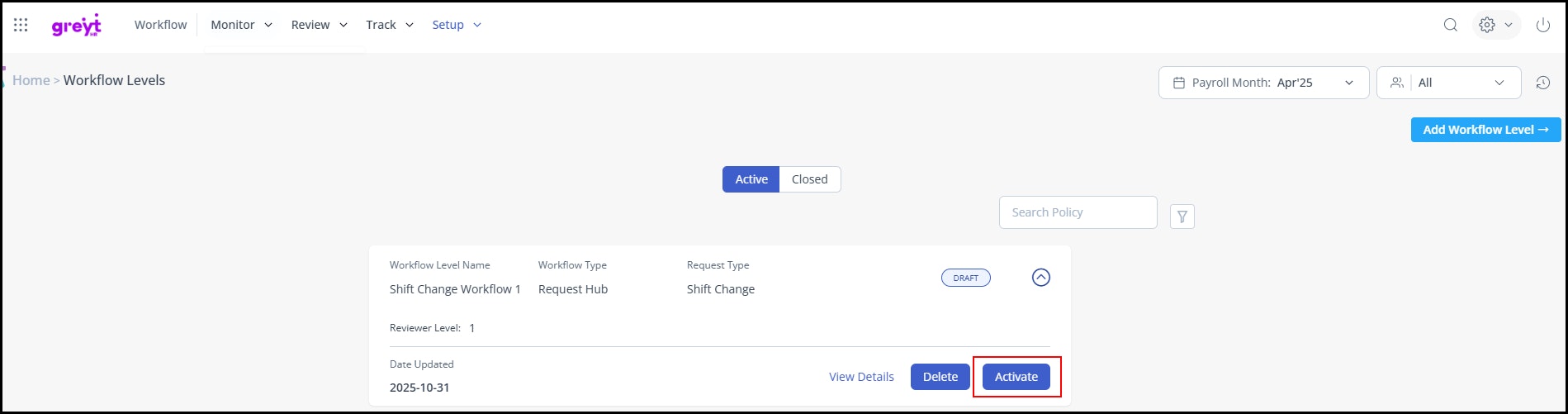Switch to the Closed toggle
Screen dimensions: 1568x414
809,179
